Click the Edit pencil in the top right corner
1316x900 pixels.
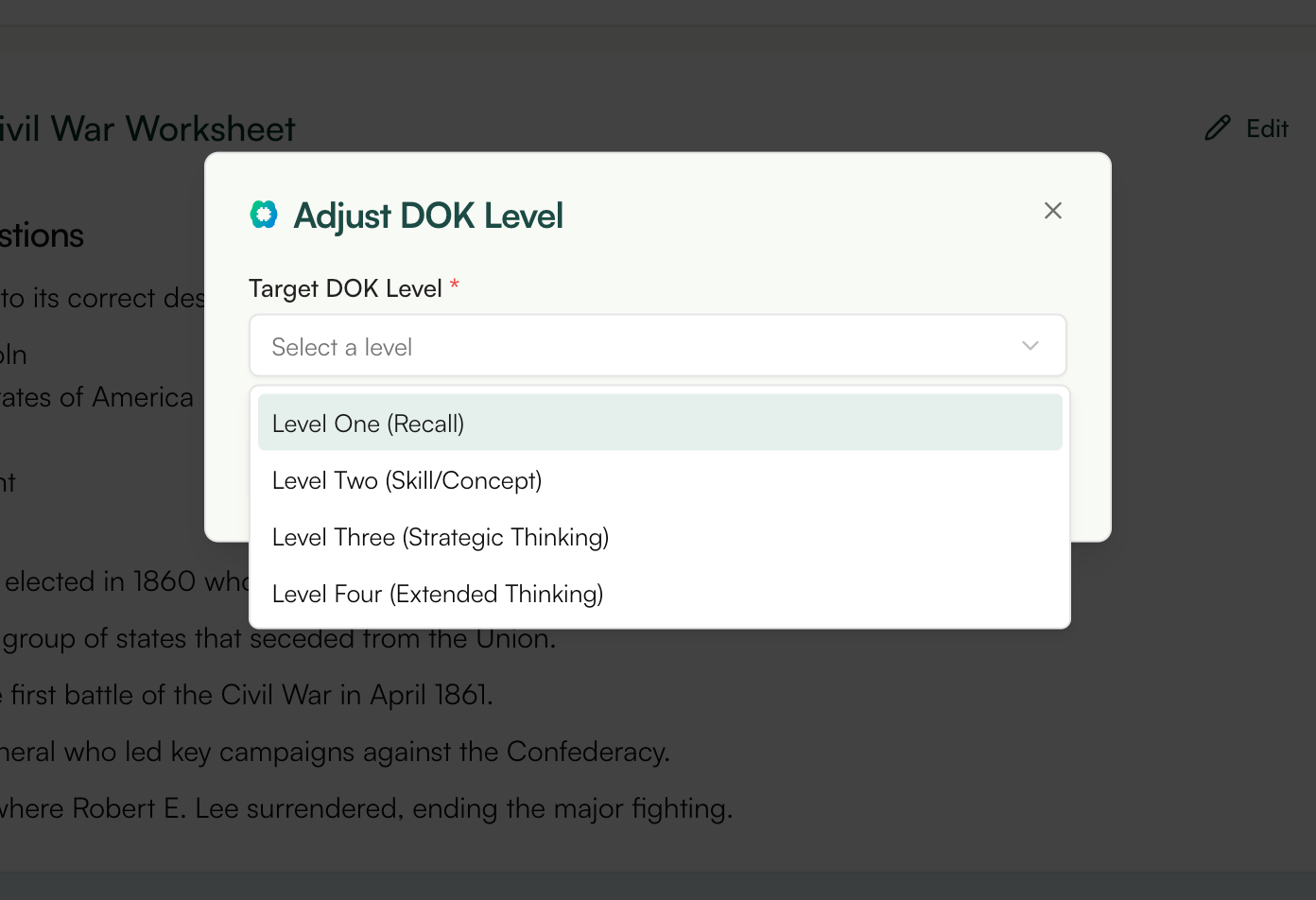1218,128
